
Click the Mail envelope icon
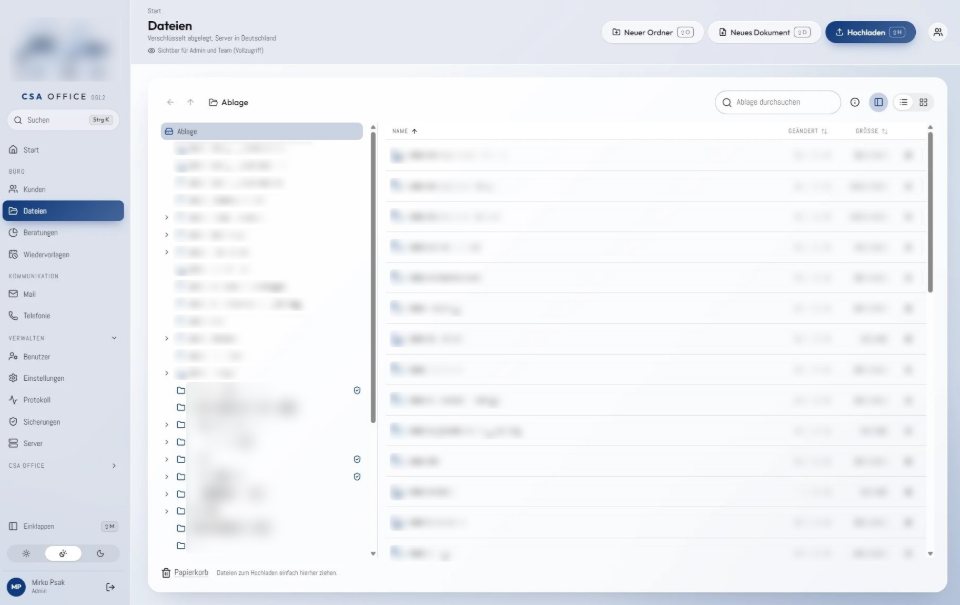(x=13, y=294)
